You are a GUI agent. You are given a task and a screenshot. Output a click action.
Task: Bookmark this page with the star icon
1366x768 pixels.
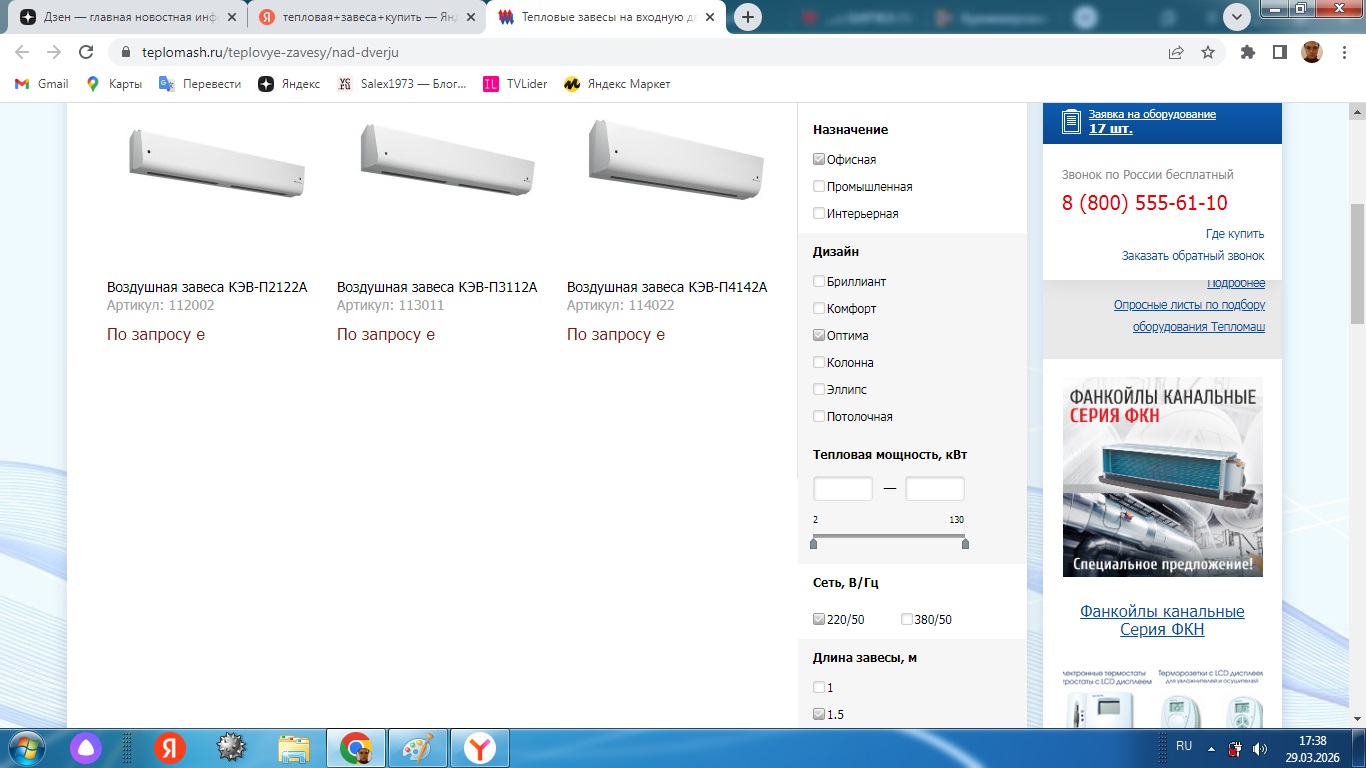[1208, 52]
